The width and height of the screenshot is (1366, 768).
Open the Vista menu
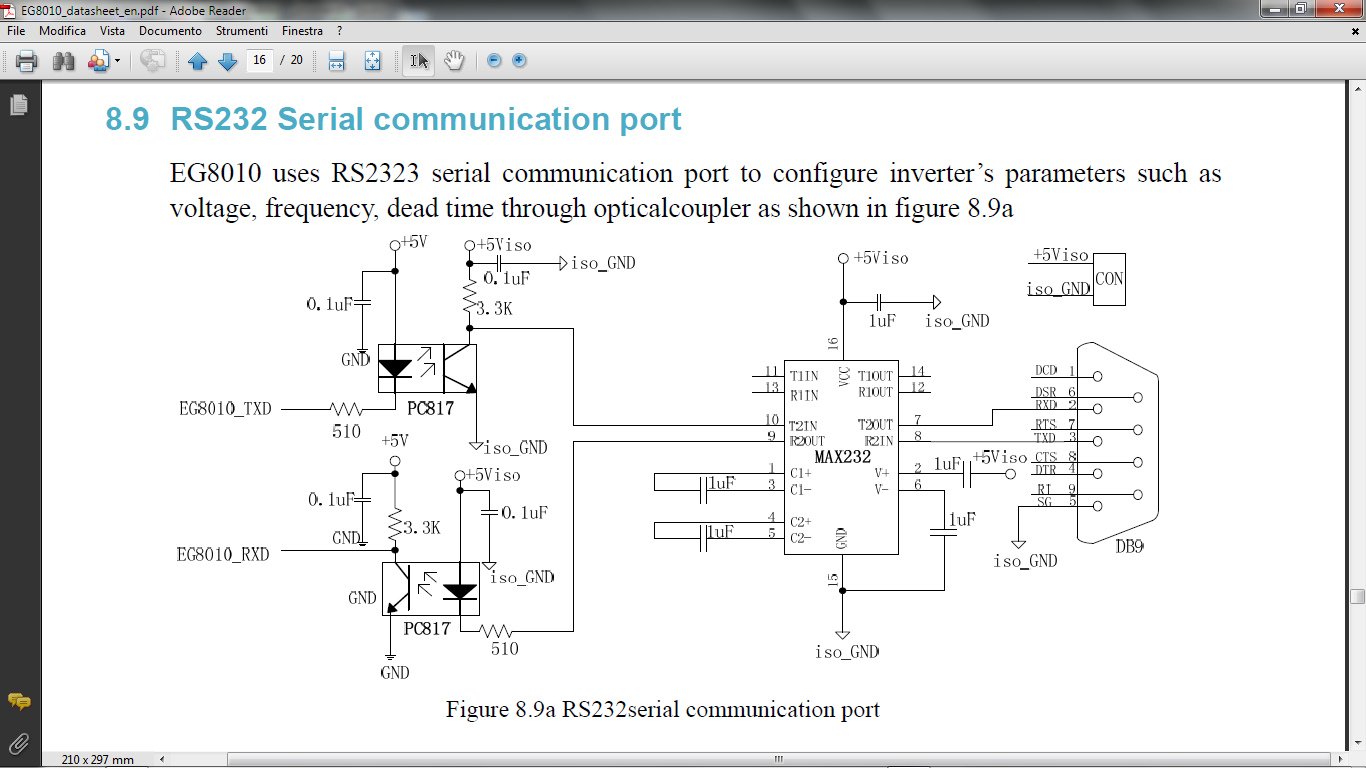coord(112,31)
